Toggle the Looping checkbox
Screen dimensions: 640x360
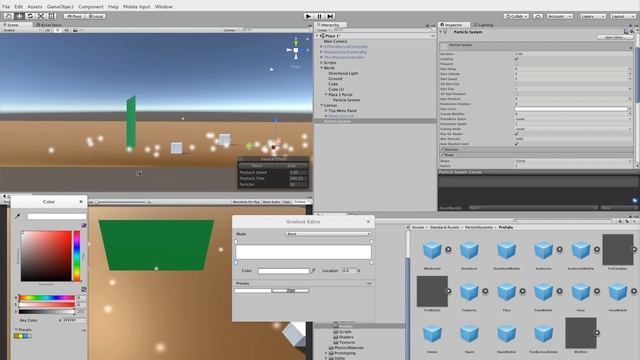[516, 59]
